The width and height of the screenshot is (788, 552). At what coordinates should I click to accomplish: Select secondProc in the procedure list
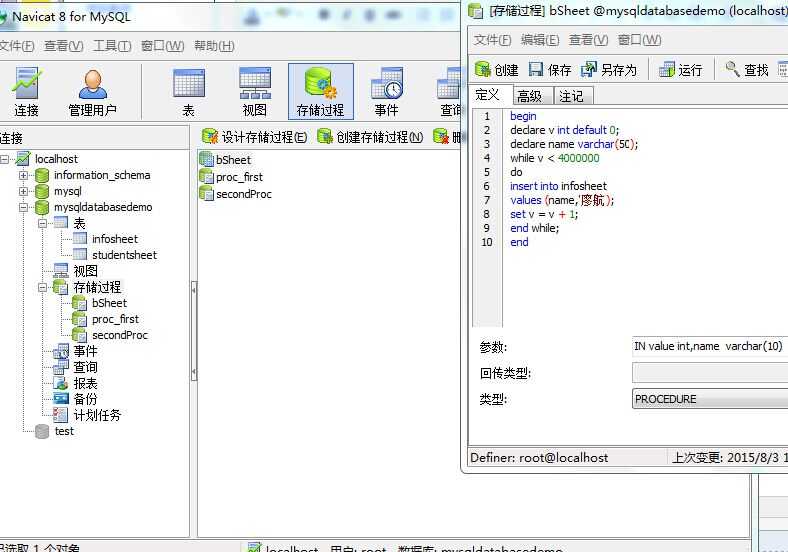pyautogui.click(x=236, y=194)
